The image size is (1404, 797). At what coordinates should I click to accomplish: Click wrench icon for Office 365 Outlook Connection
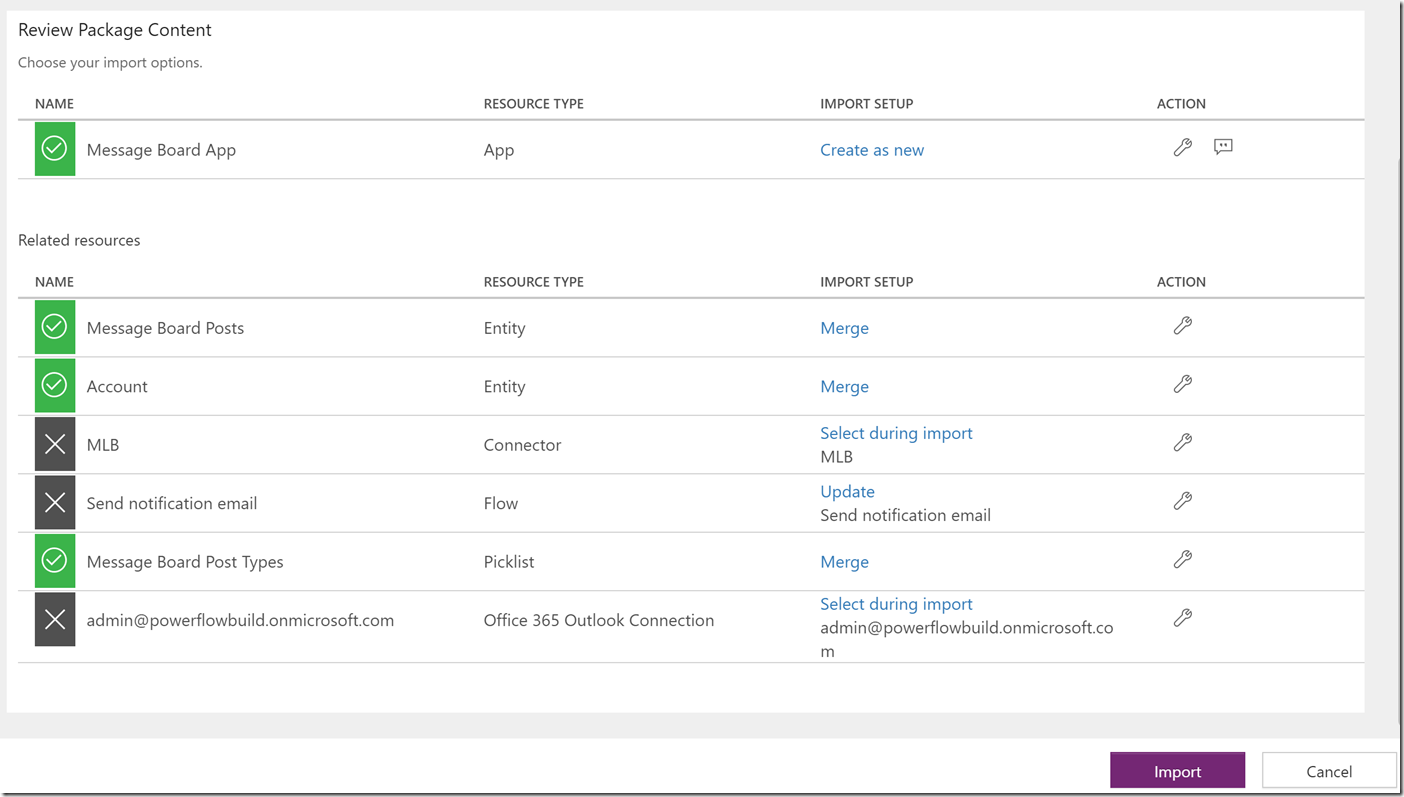point(1182,619)
